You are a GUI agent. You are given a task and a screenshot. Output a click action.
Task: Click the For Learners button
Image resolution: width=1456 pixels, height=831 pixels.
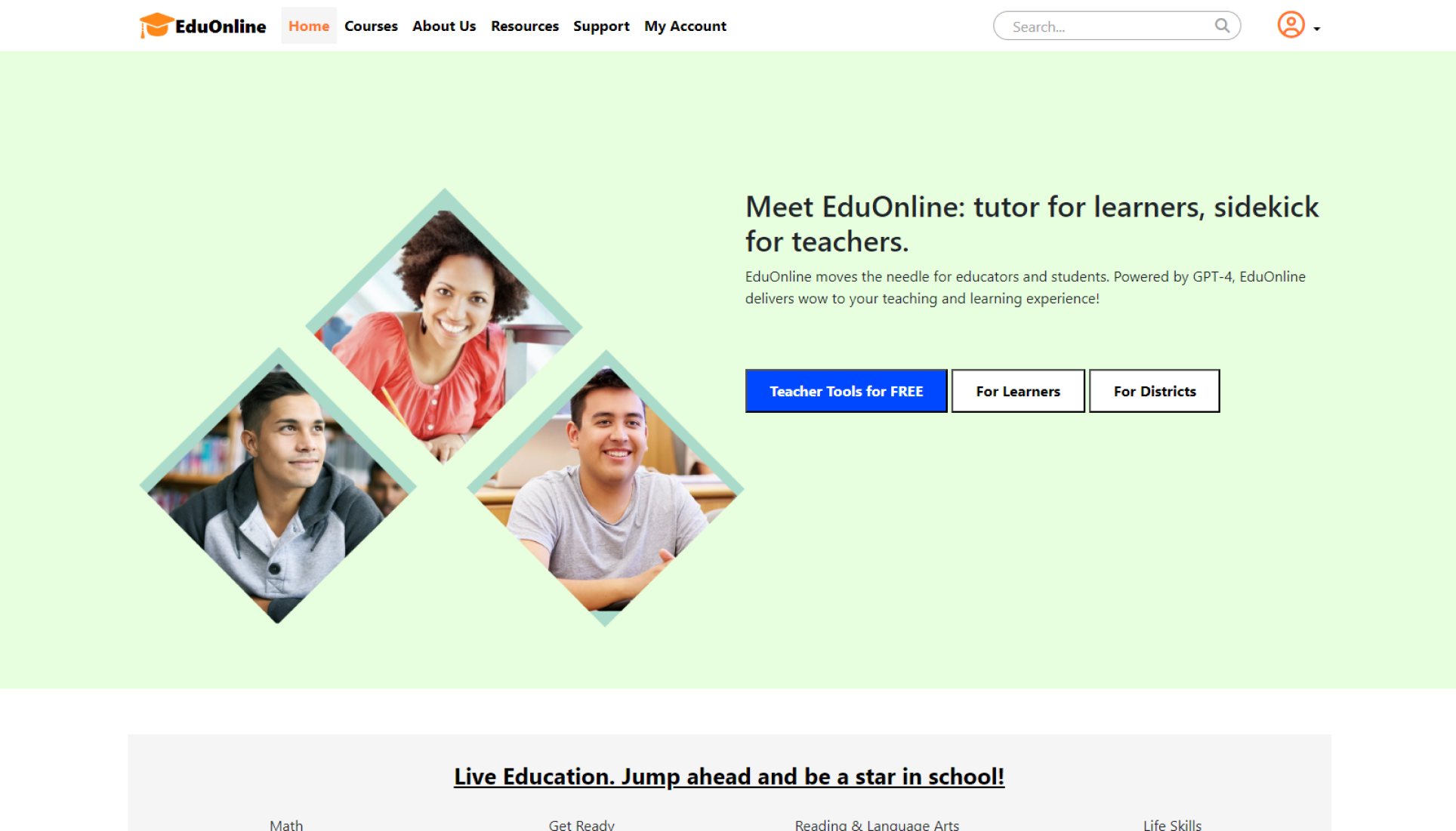[x=1018, y=391]
